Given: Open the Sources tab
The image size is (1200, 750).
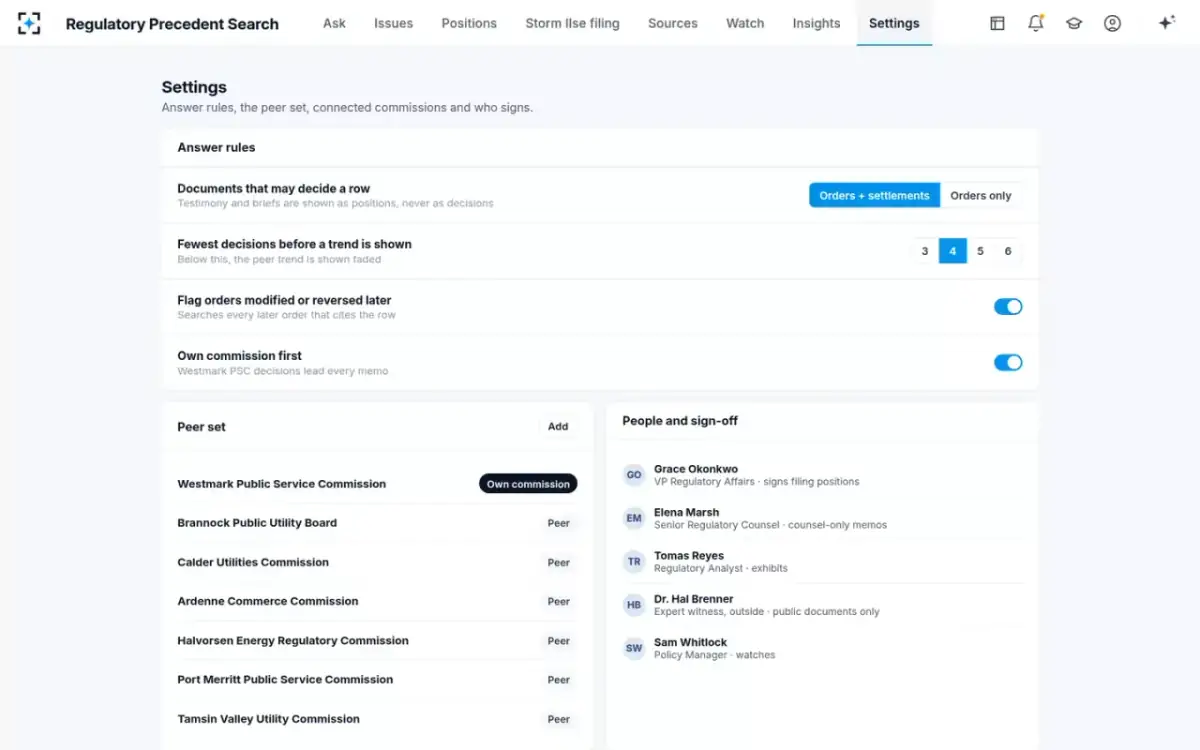Looking at the screenshot, I should tap(673, 23).
